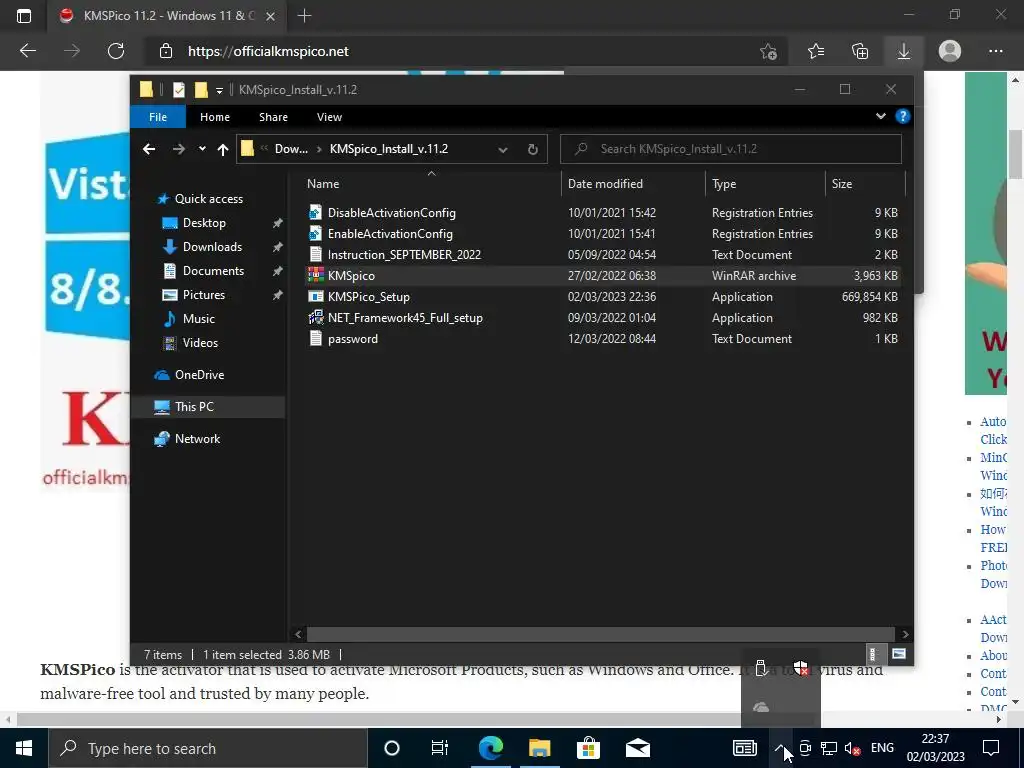This screenshot has height=768, width=1024.
Task: Open the Home ribbon tab
Action: (x=215, y=117)
